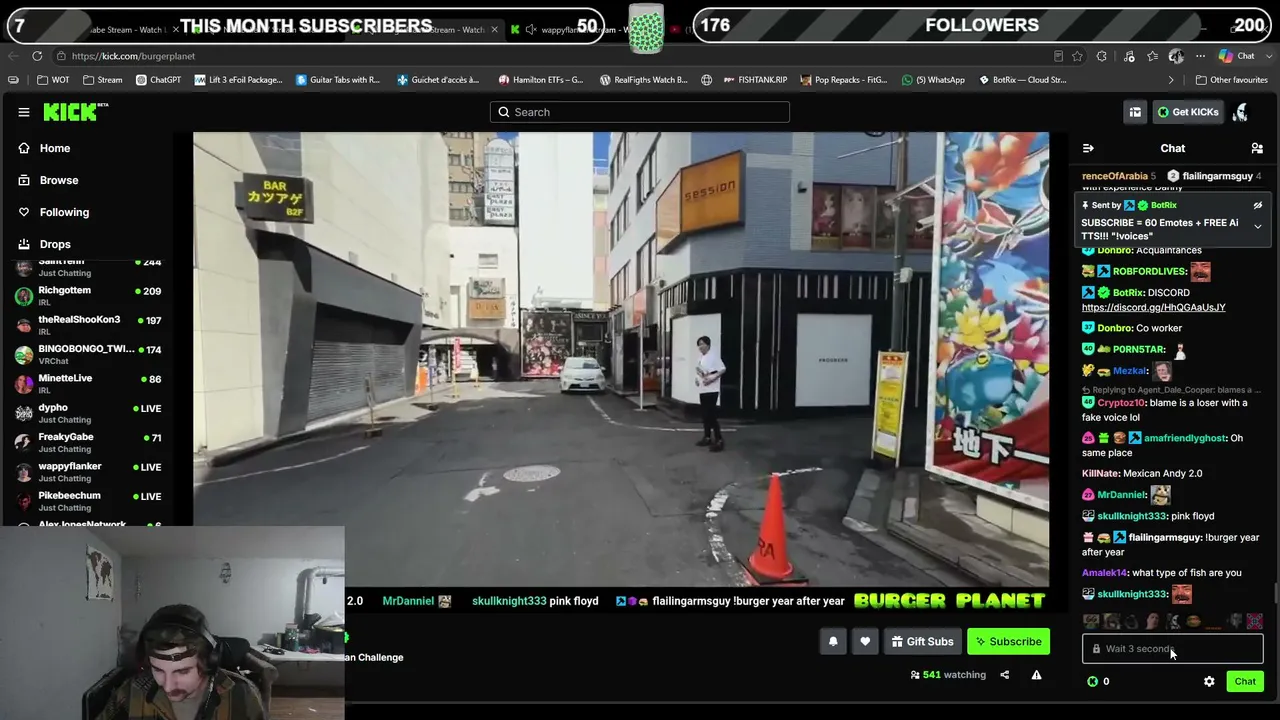Screen dimensions: 1280x720
Task: Open the Hamilton ETFs bookmark
Action: 540,80
